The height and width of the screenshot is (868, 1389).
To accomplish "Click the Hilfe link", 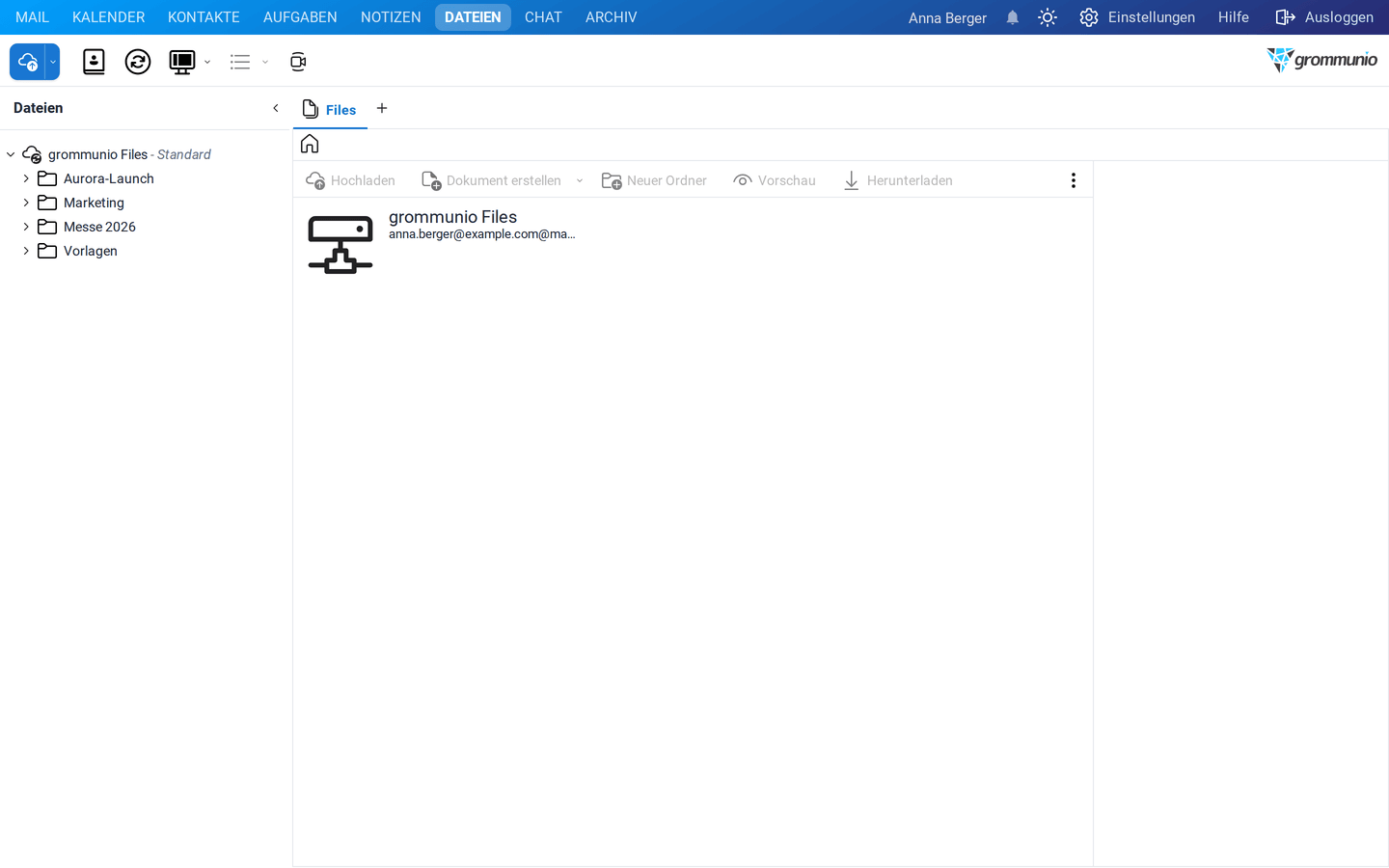I will (x=1234, y=17).
